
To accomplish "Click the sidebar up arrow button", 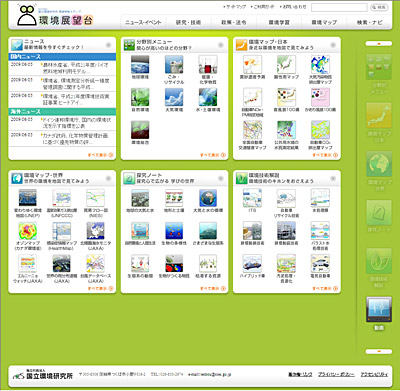I will (379, 43).
